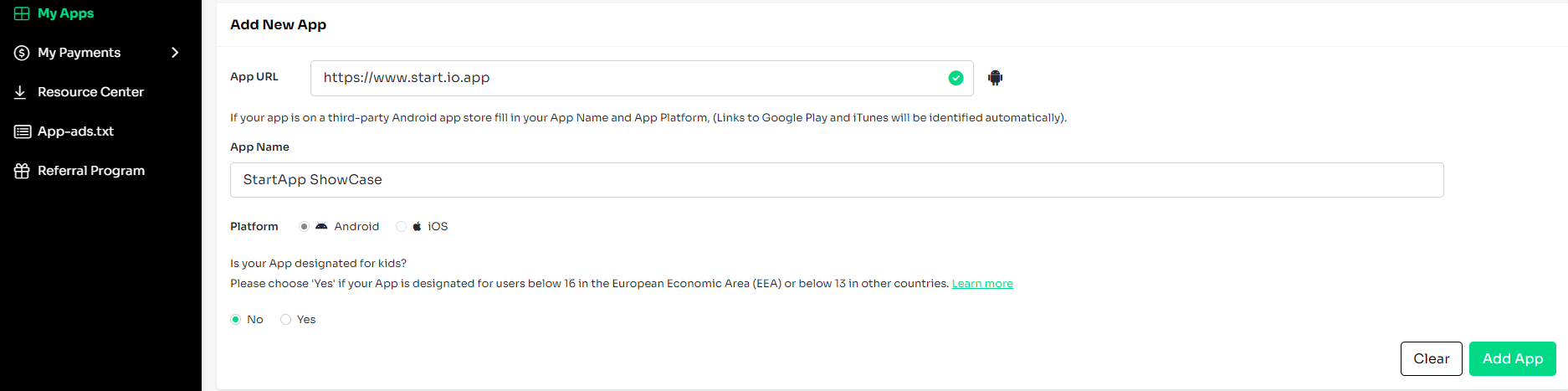Click the App URL label
Image resolution: width=1568 pixels, height=391 pixels.
254,77
